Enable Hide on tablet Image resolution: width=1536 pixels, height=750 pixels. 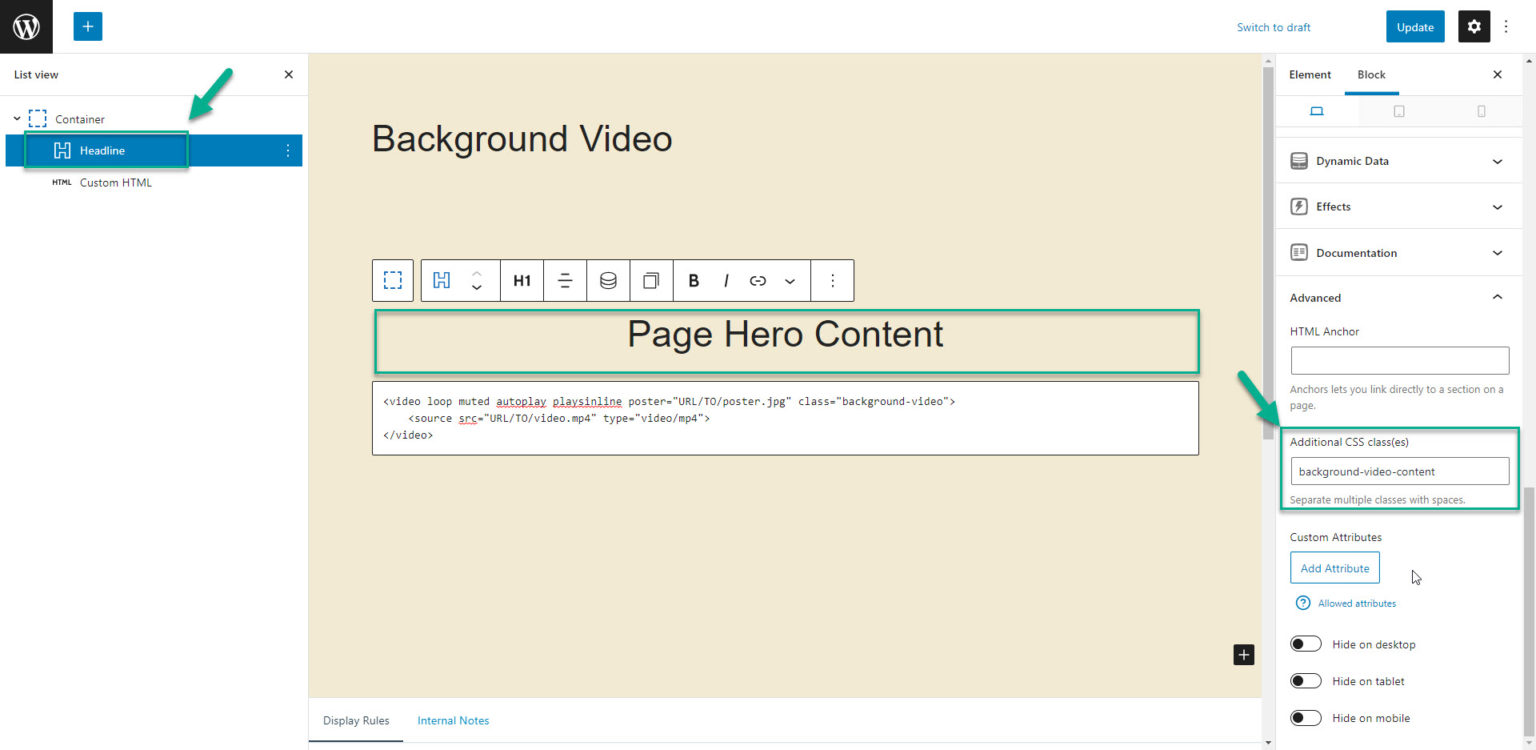point(1305,680)
